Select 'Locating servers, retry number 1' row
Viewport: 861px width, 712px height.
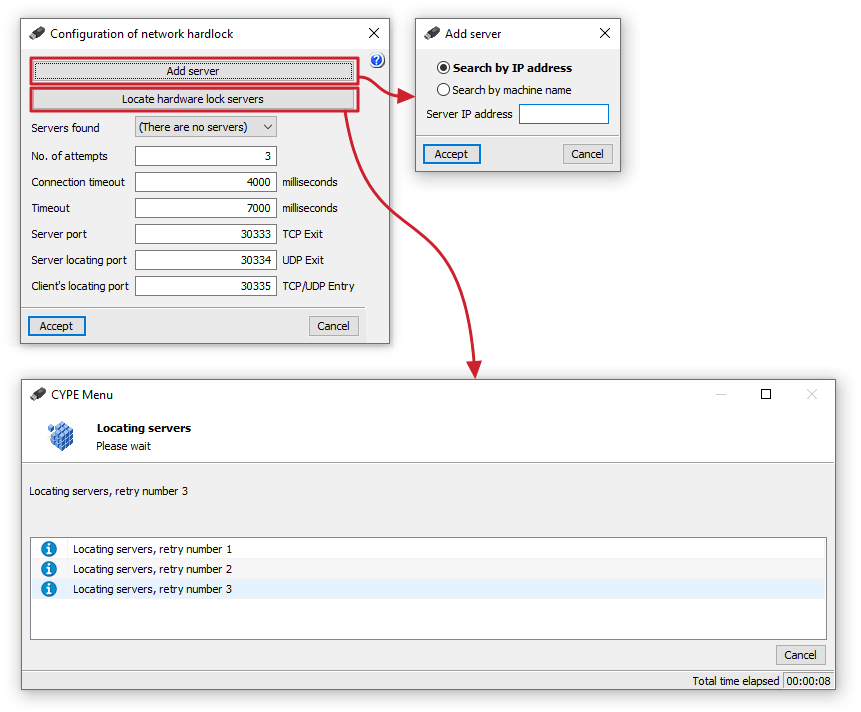tap(428, 549)
